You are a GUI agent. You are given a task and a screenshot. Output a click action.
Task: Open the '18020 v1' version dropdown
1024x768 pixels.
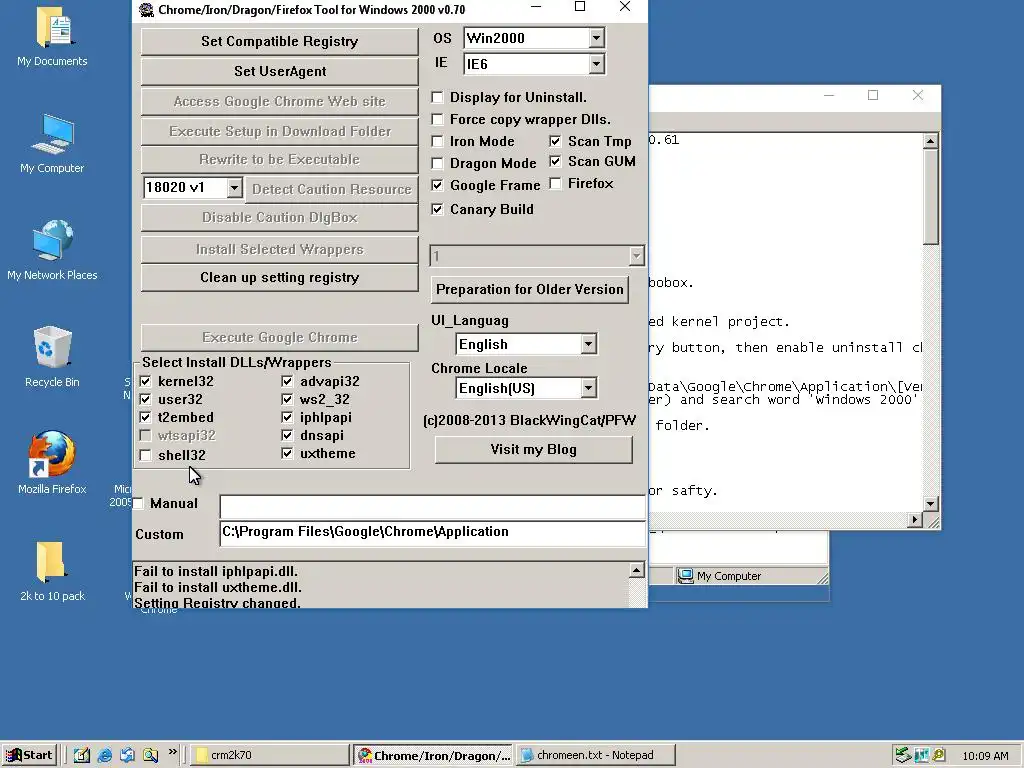pos(234,188)
